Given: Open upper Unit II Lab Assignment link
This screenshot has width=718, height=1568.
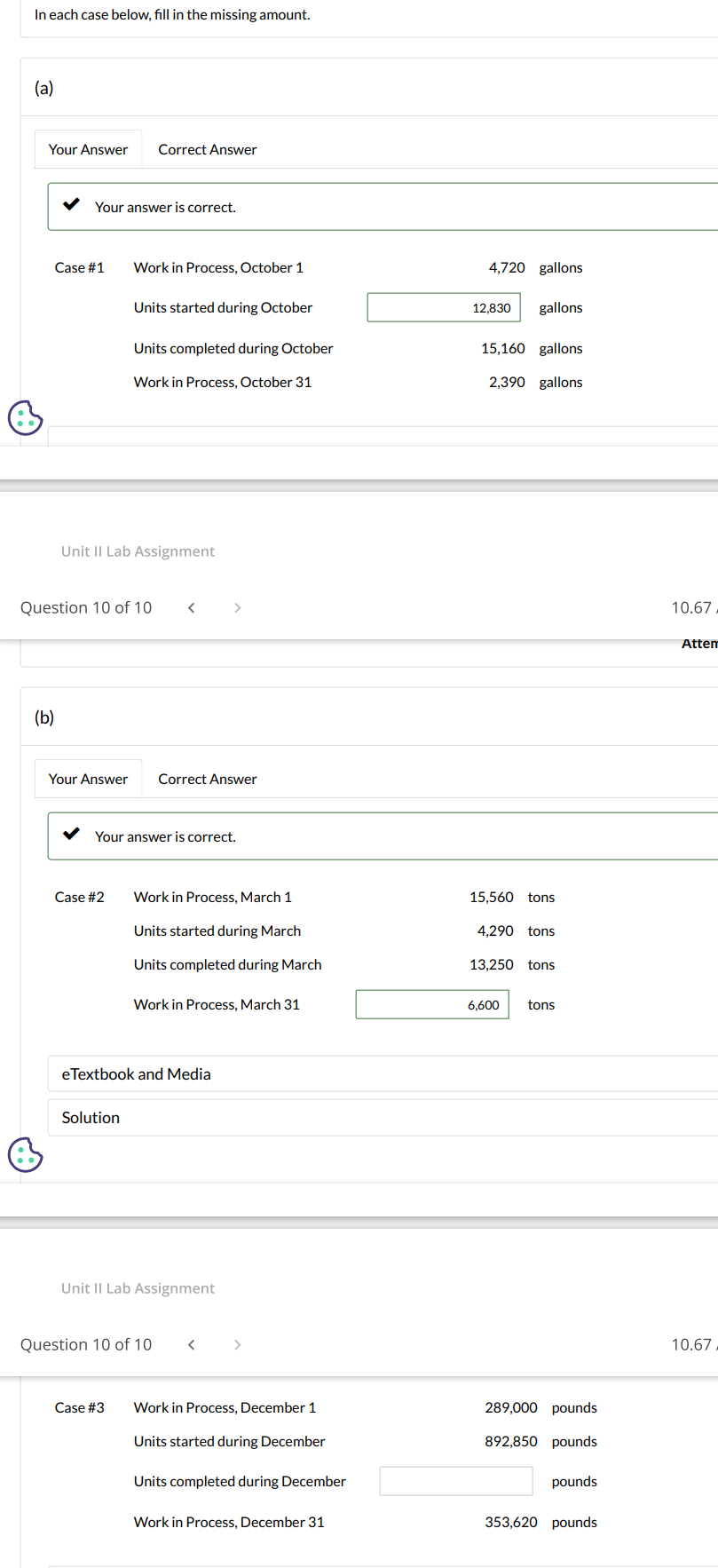Looking at the screenshot, I should (138, 551).
